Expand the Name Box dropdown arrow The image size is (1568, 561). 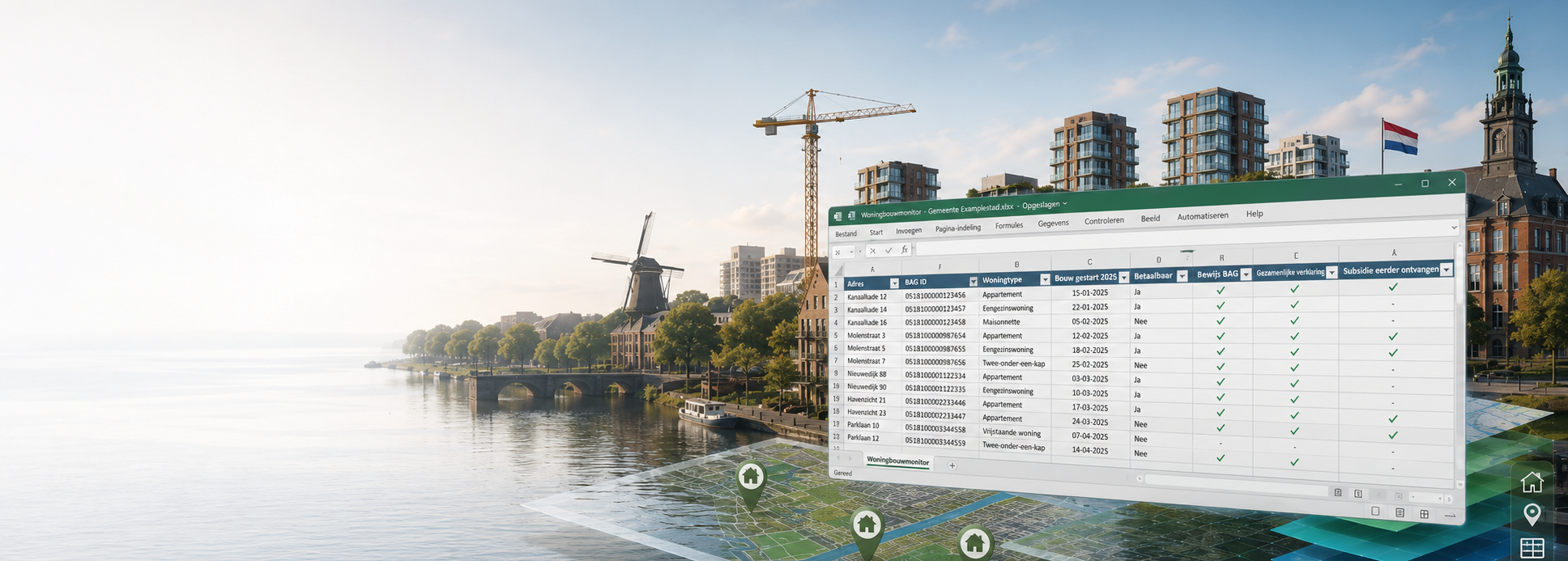pos(851,252)
